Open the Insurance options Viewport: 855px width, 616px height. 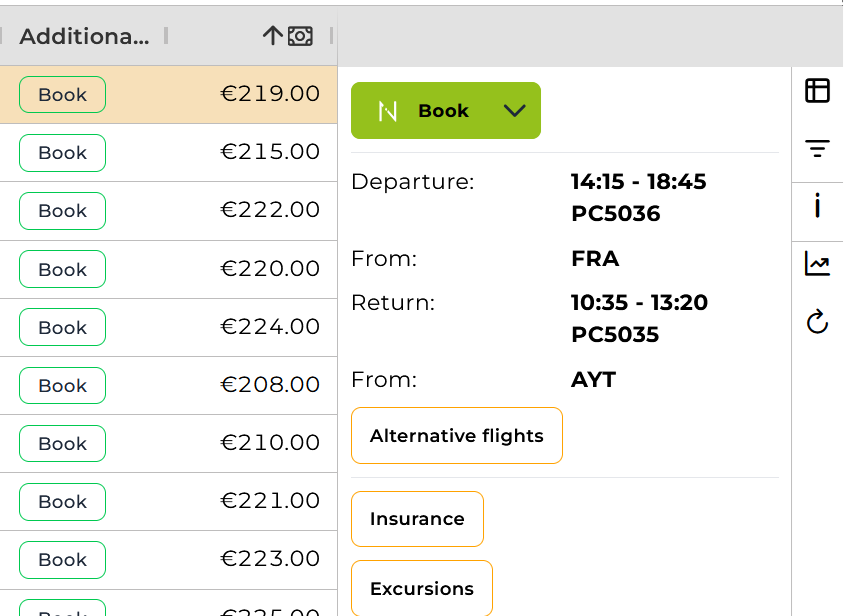(417, 519)
